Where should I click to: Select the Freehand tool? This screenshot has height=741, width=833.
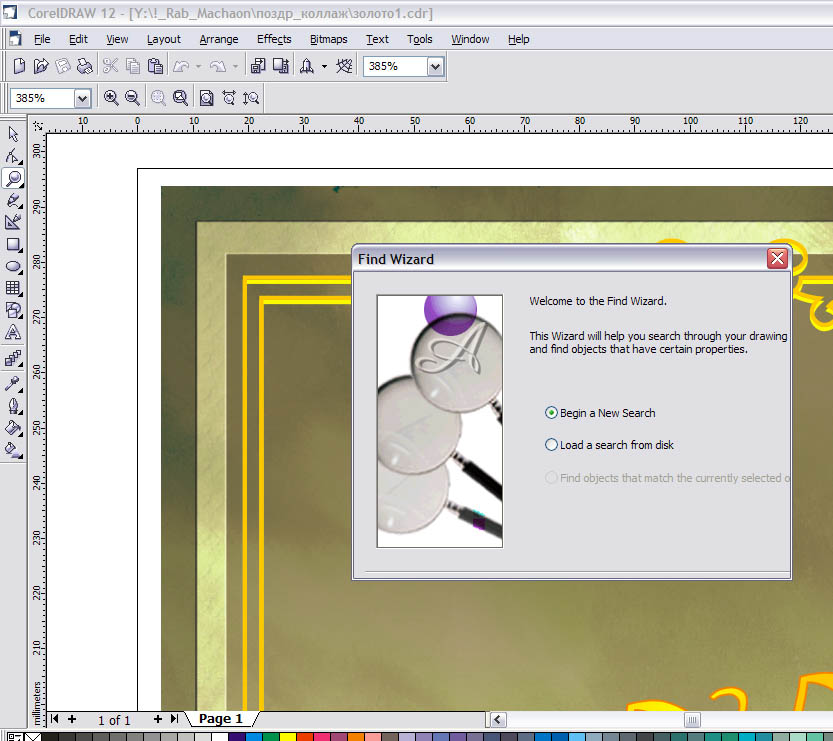click(x=13, y=200)
